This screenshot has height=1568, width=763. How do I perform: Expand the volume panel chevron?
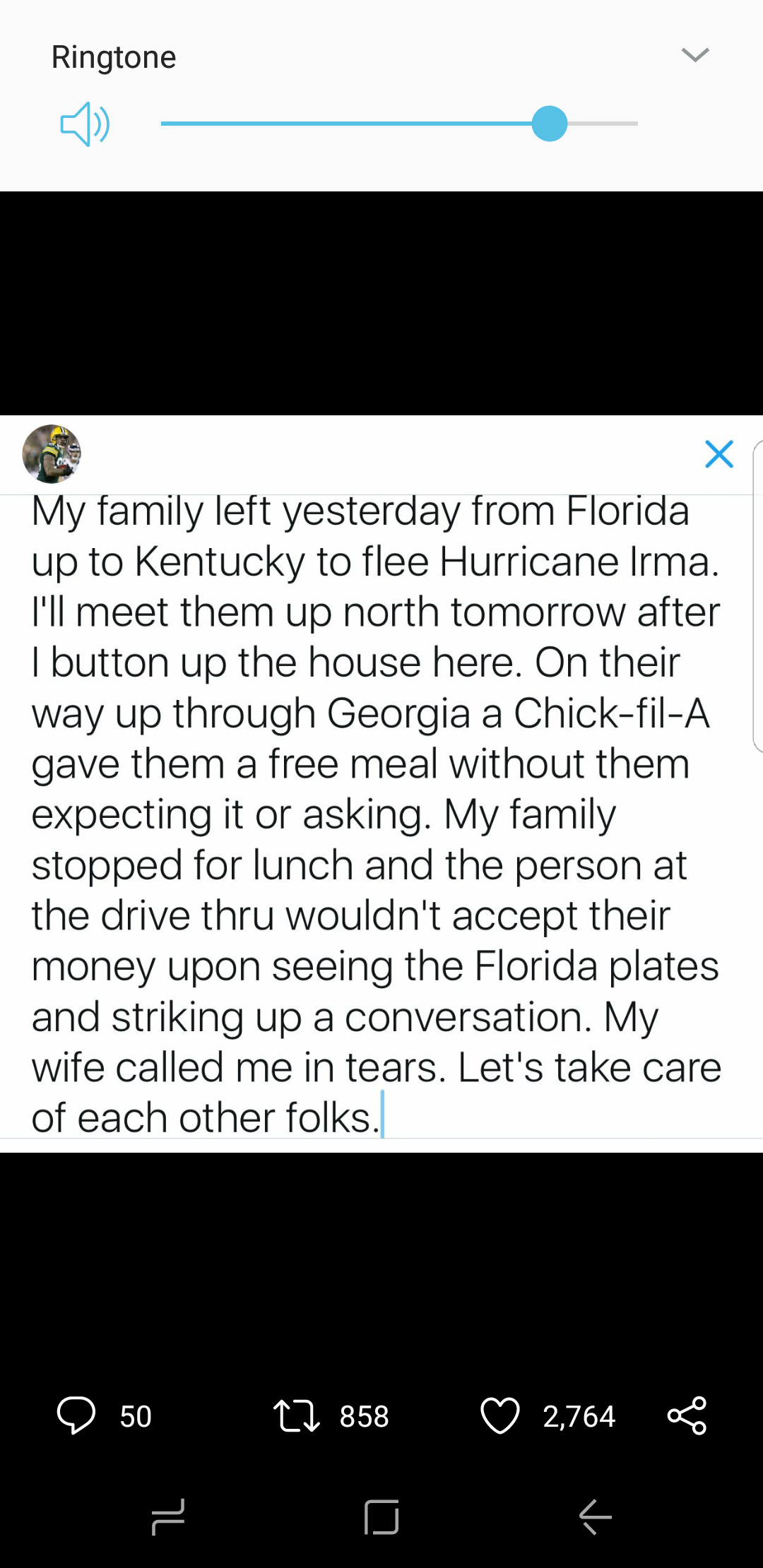695,55
